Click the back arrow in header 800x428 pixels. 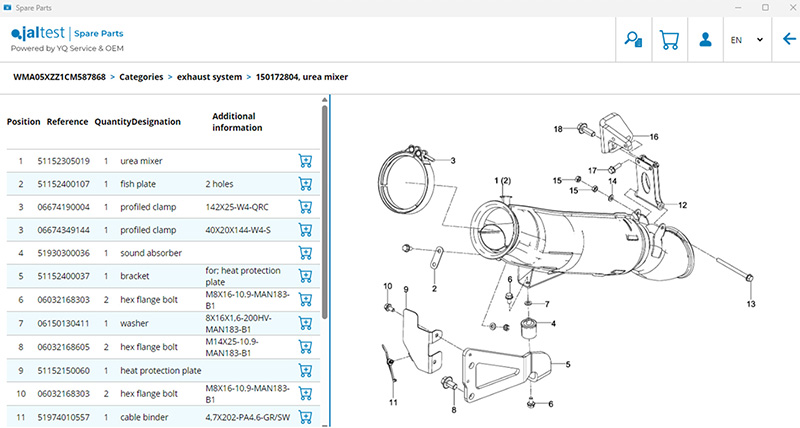789,40
